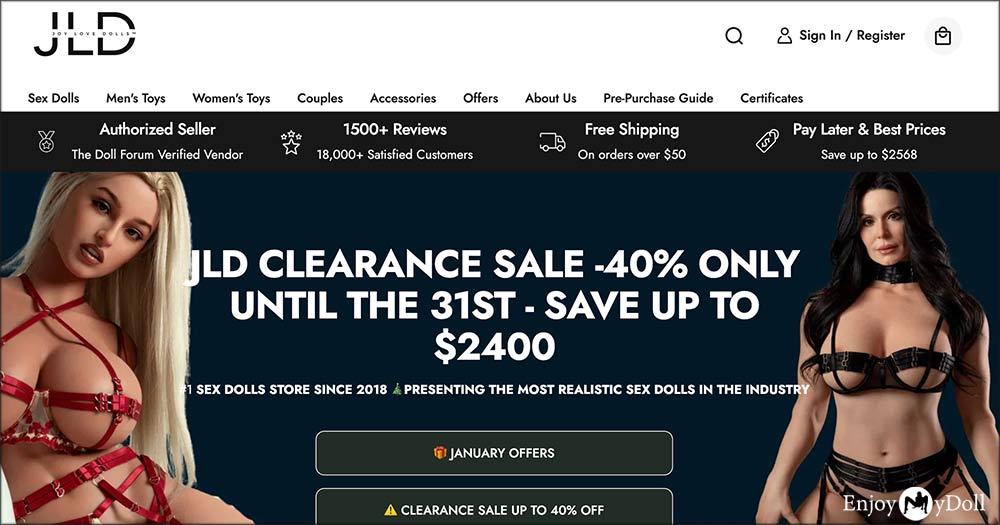This screenshot has height=525, width=1000.
Task: Click Clearance Sale up to 40% Off button
Action: (x=494, y=507)
